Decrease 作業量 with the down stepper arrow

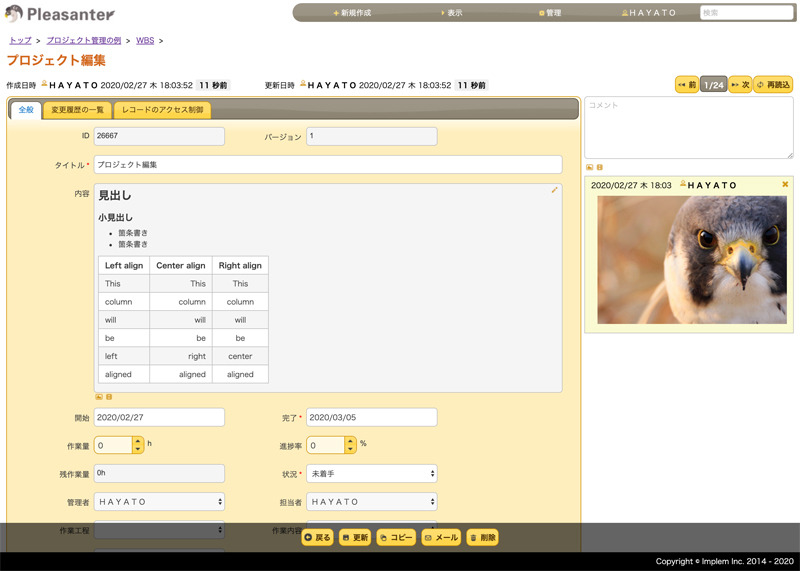tap(138, 450)
